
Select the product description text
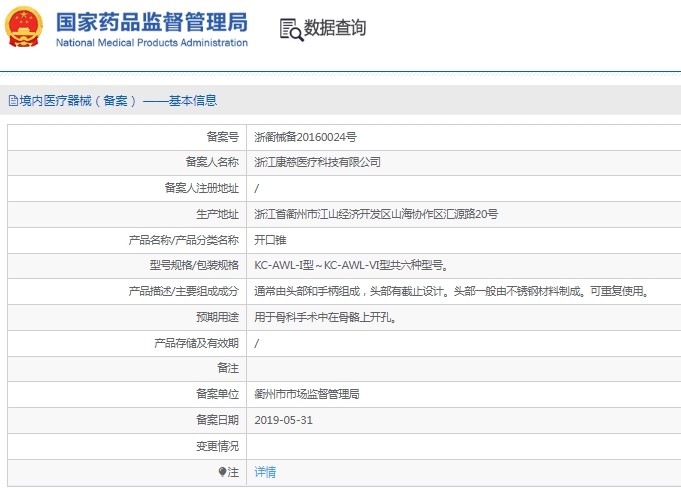452,291
